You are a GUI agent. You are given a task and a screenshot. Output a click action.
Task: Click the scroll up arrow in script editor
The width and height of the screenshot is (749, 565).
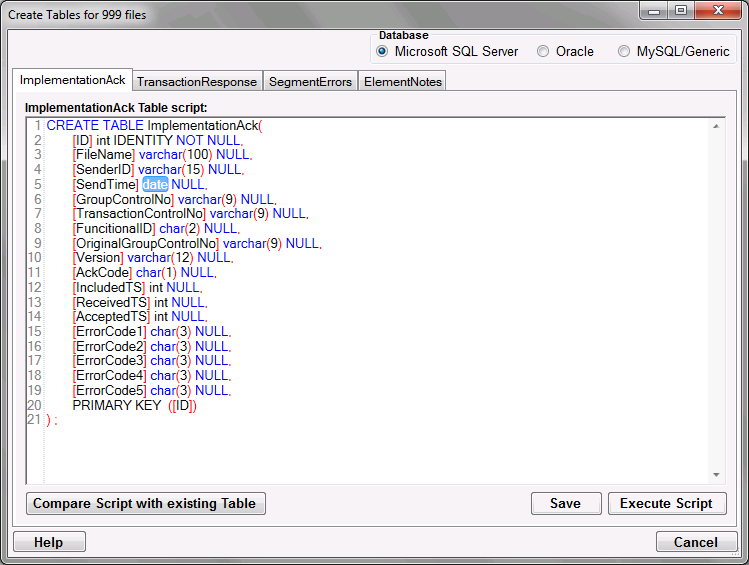pos(717,126)
